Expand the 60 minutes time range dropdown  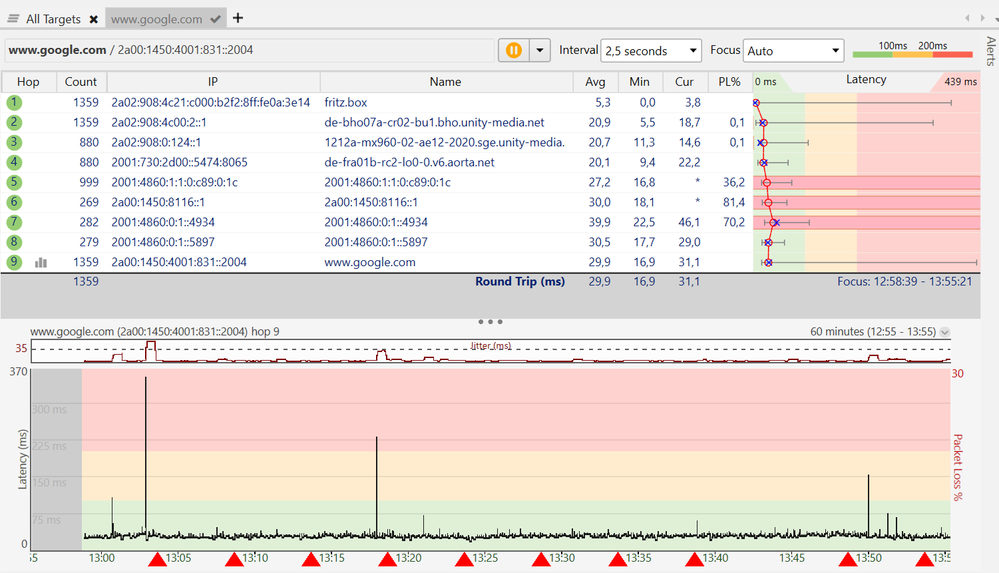pyautogui.click(x=944, y=332)
